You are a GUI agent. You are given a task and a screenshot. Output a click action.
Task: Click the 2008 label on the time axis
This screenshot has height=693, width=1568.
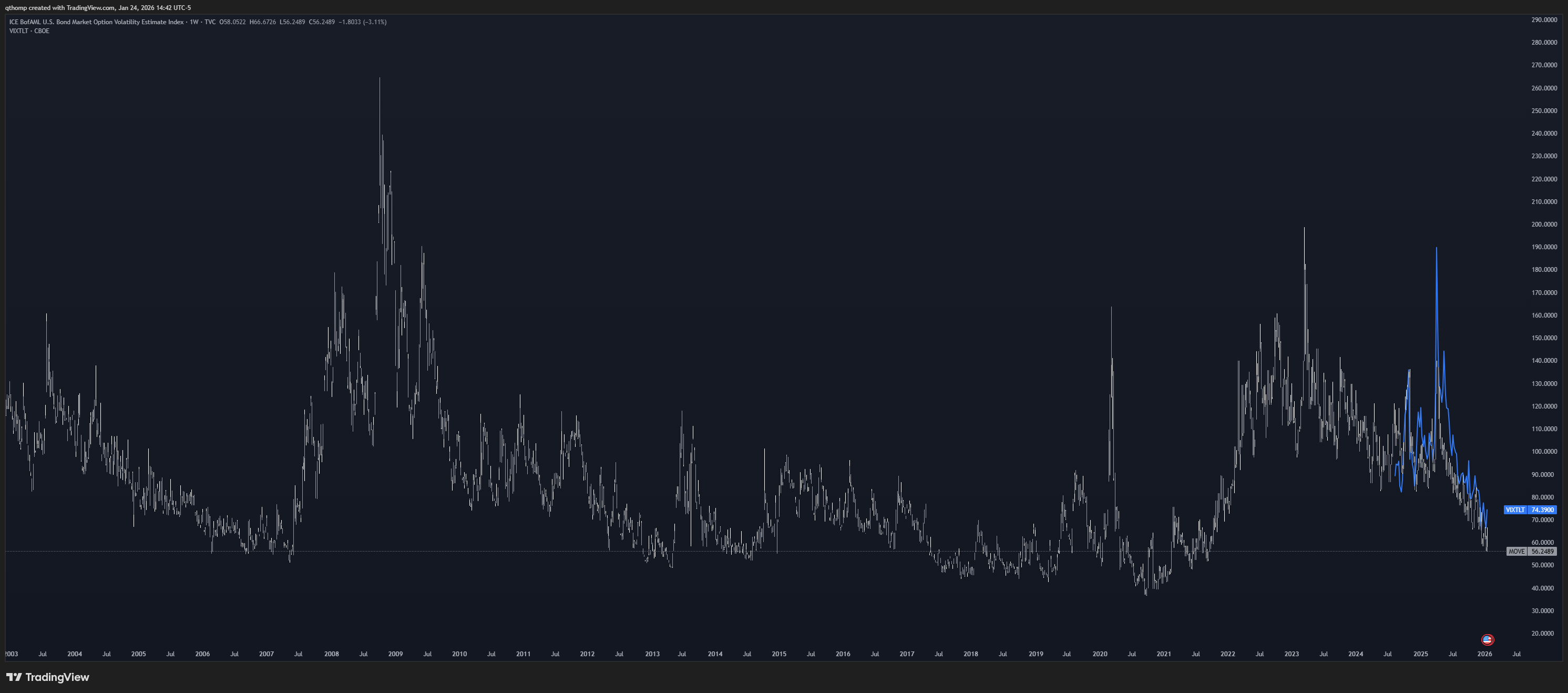331,654
